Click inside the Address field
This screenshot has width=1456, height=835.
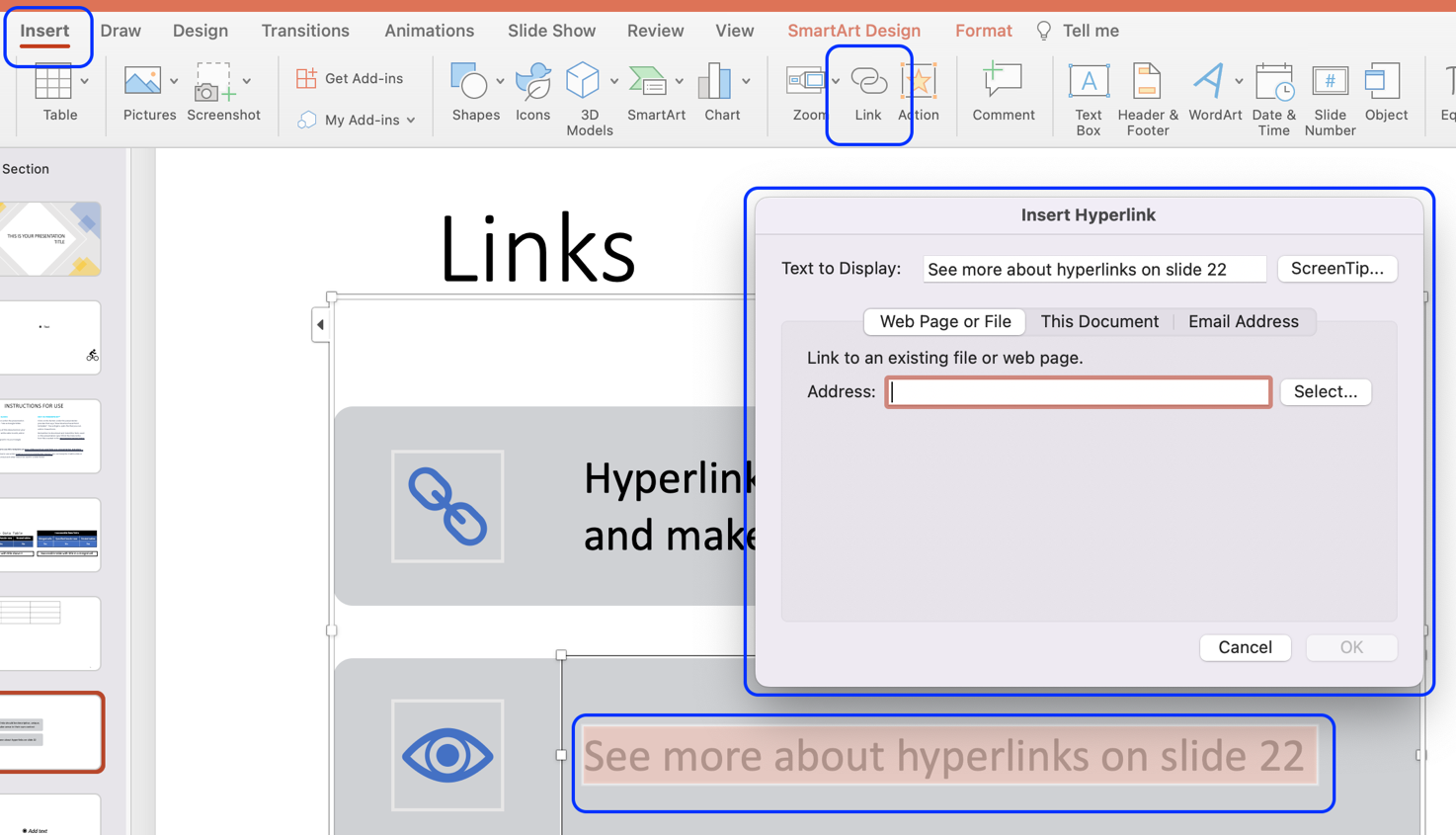[x=1076, y=391]
